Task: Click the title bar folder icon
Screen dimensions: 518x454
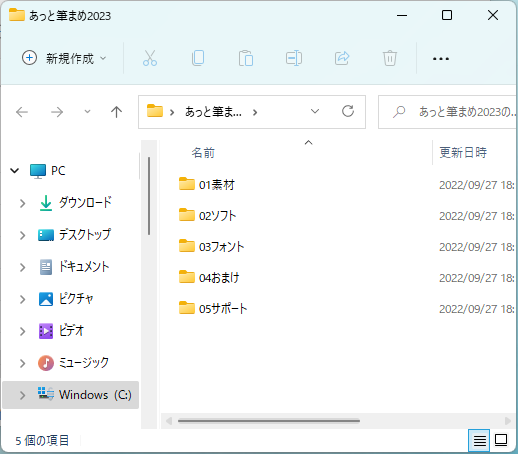Action: [17, 15]
